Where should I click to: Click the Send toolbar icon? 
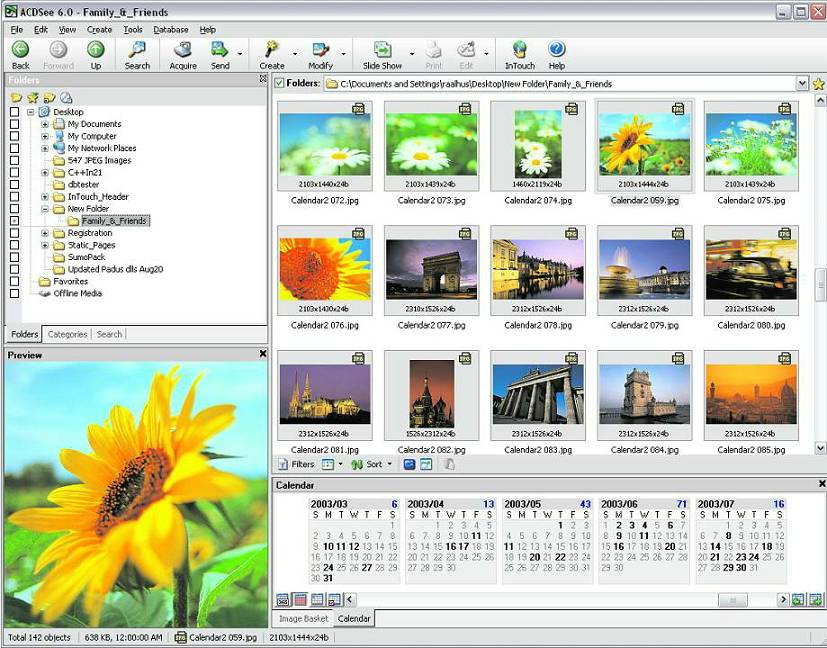[x=220, y=50]
